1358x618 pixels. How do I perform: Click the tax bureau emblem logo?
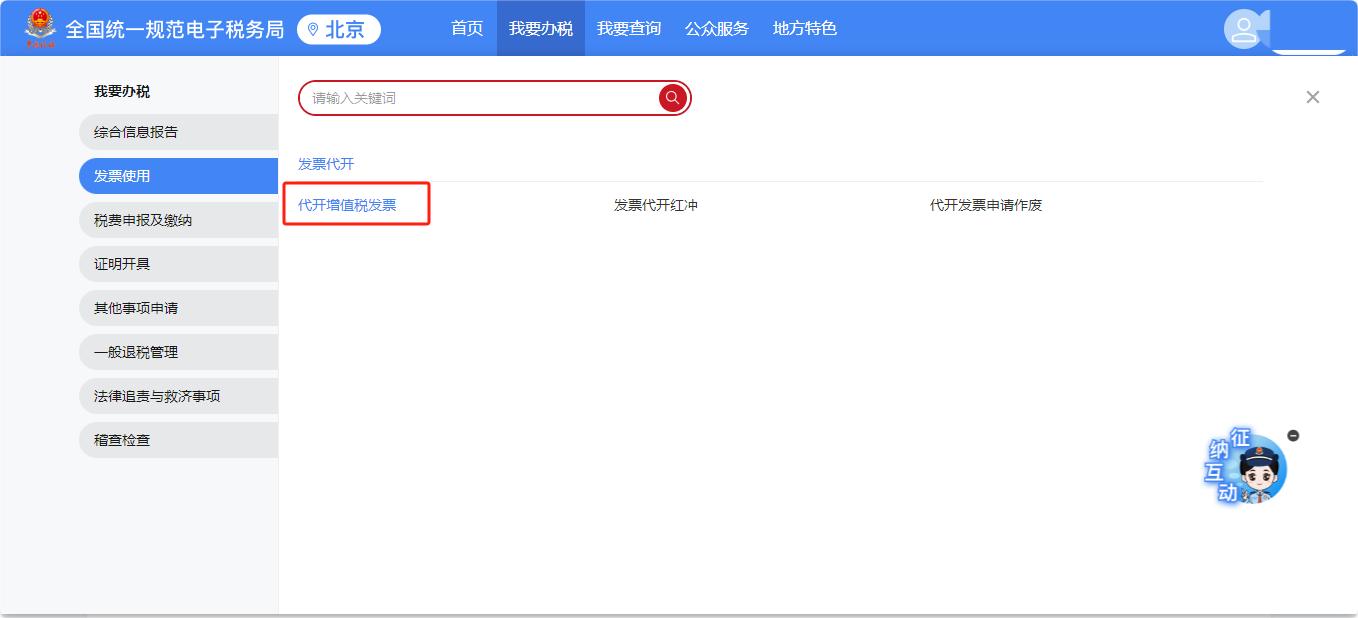[x=41, y=28]
